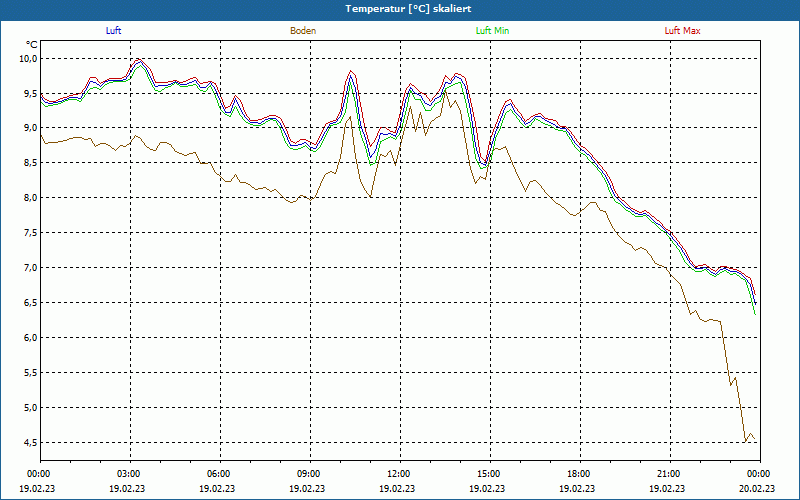This screenshot has width=800, height=500.
Task: Click the '12:00' time axis label
Action: [x=400, y=474]
